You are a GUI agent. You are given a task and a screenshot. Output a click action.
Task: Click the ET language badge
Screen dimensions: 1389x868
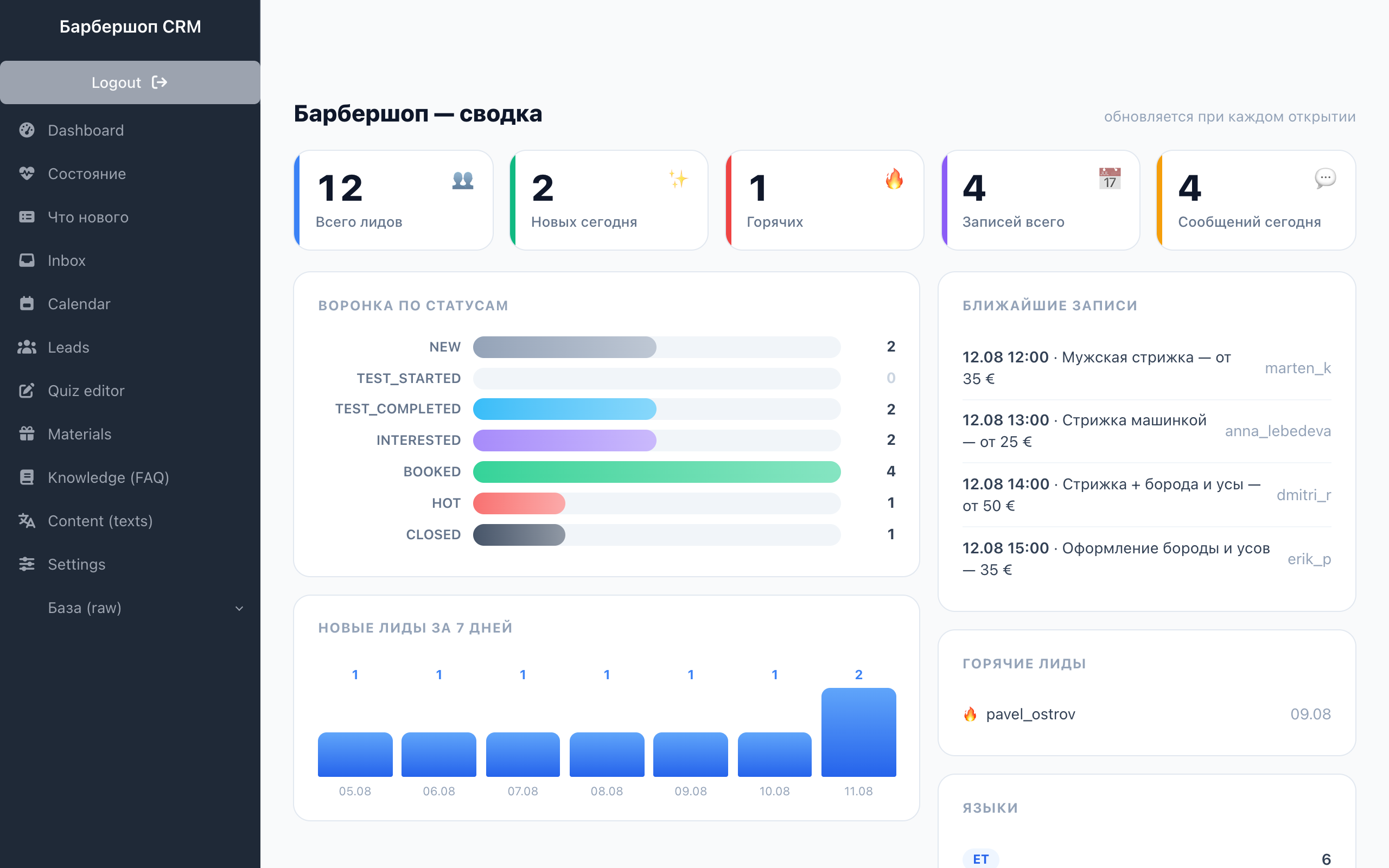[980, 859]
